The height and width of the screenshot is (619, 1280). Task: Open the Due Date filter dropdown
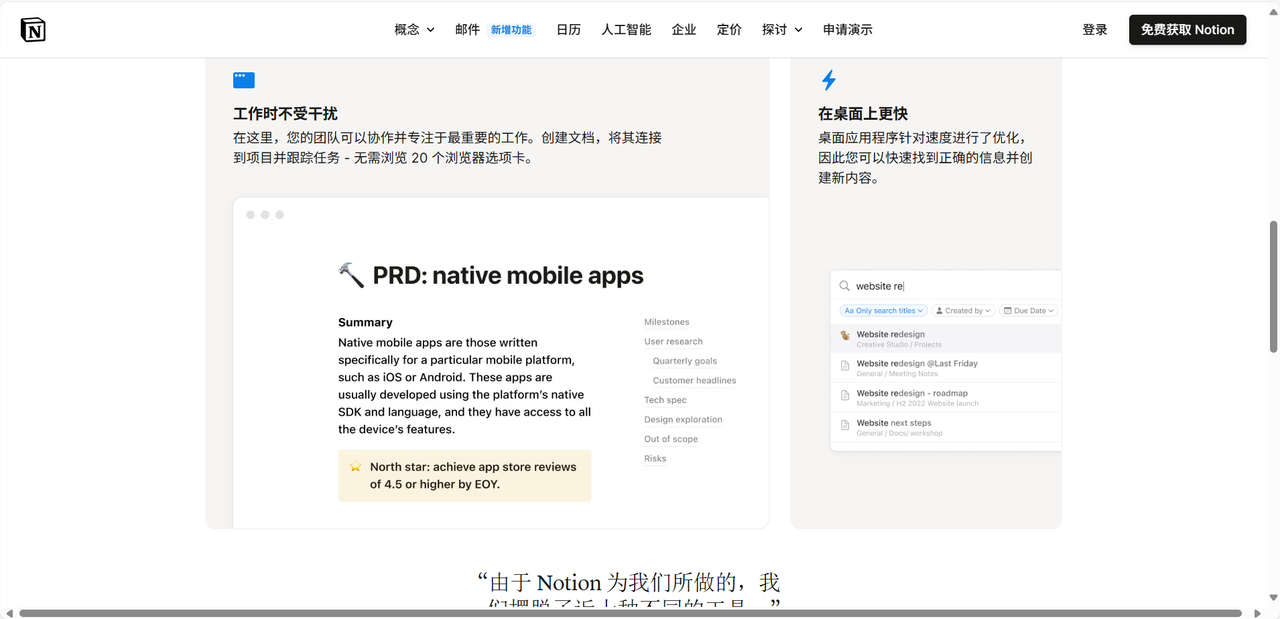click(x=1029, y=311)
